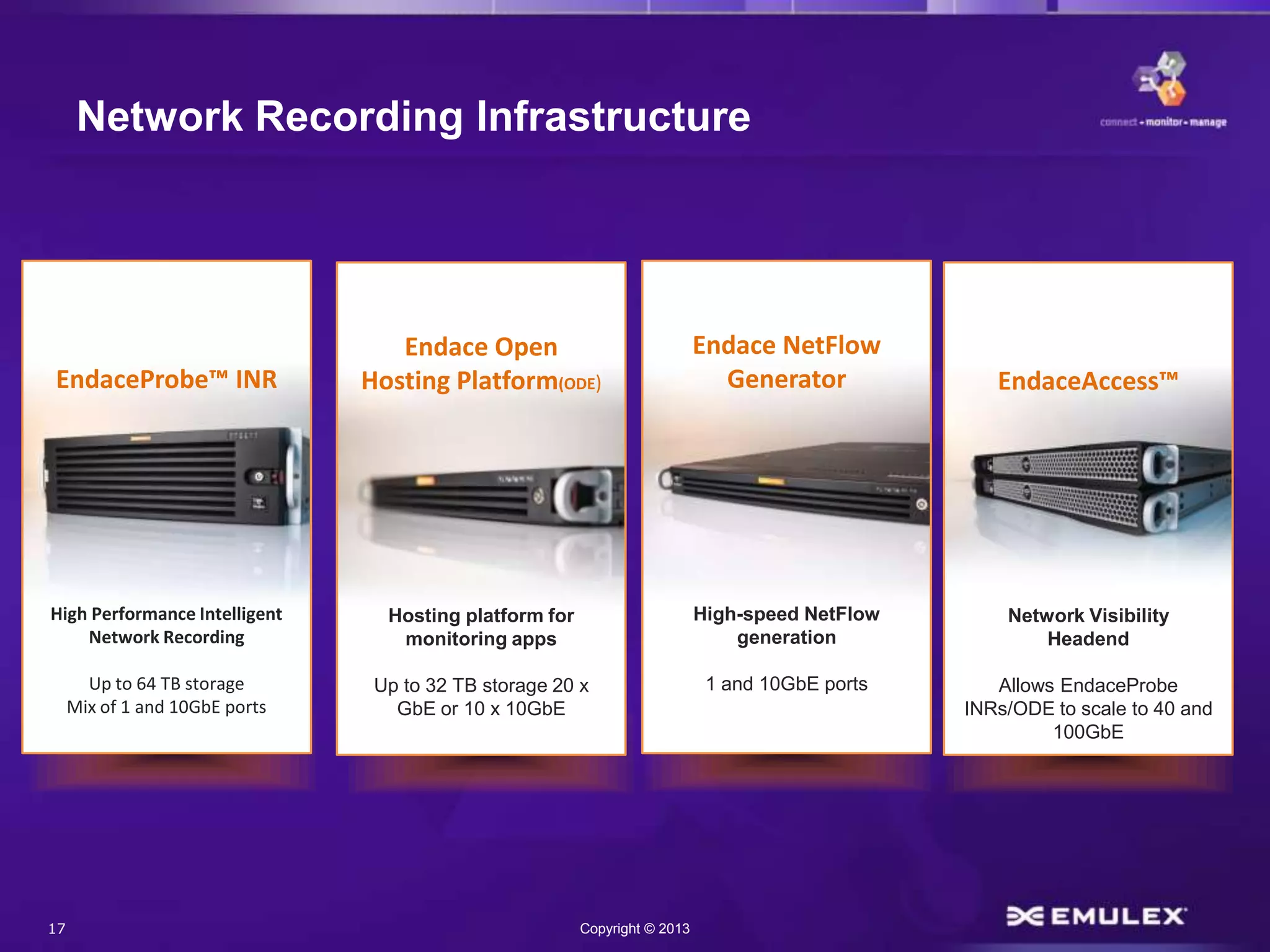Click 'Allows EndaceProbe INRs/ODE to scale' text
This screenshot has width=1270, height=952.
pyautogui.click(x=1088, y=708)
